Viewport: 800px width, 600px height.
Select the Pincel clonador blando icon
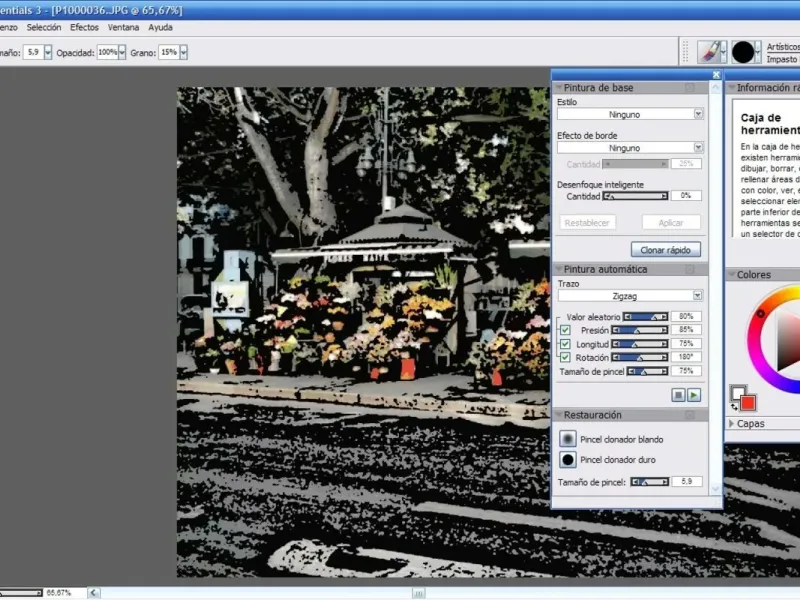568,439
